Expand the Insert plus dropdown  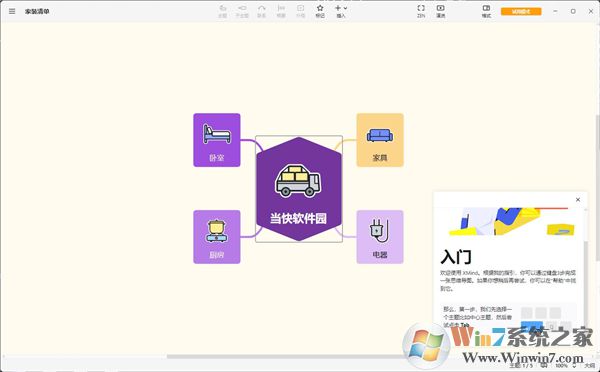(x=341, y=11)
